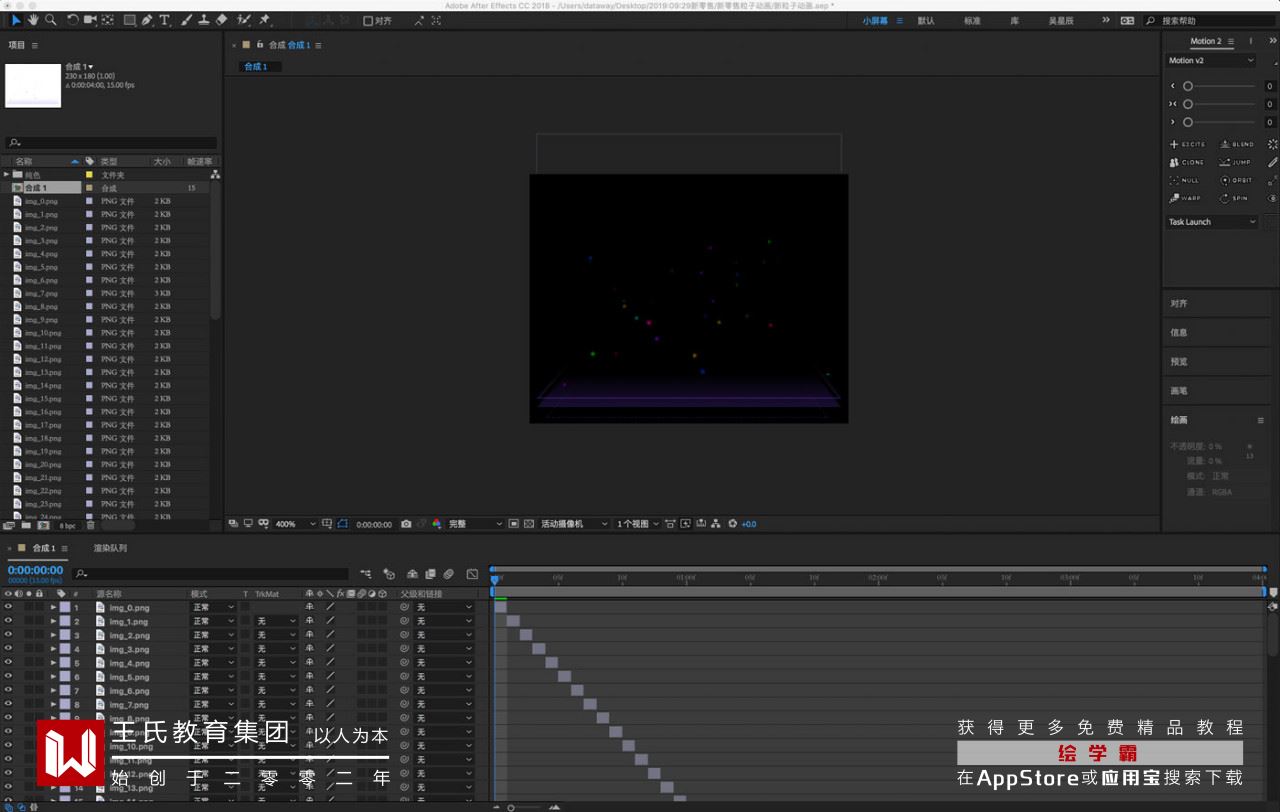
Task: Select the Unified Camera tool
Action: point(90,20)
